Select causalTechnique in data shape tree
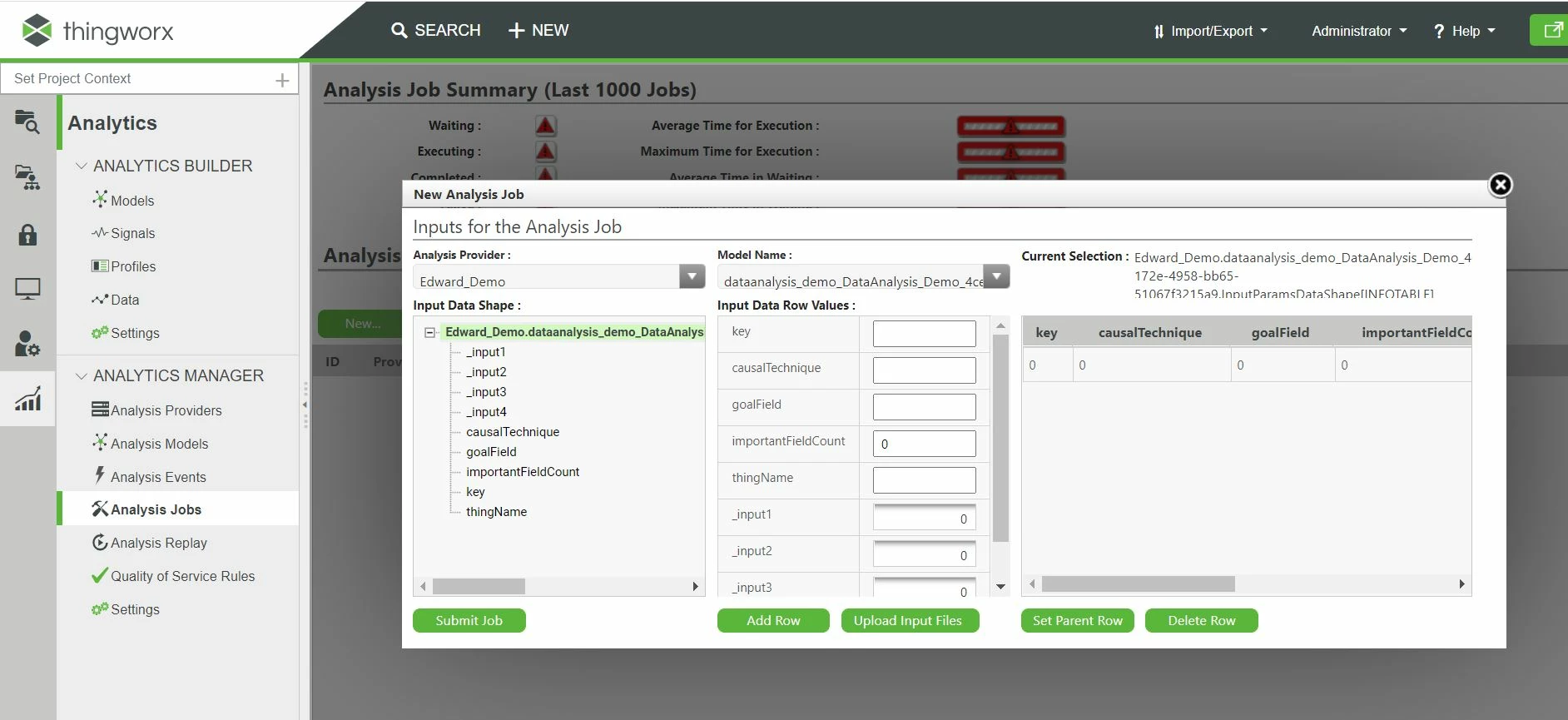 [513, 432]
